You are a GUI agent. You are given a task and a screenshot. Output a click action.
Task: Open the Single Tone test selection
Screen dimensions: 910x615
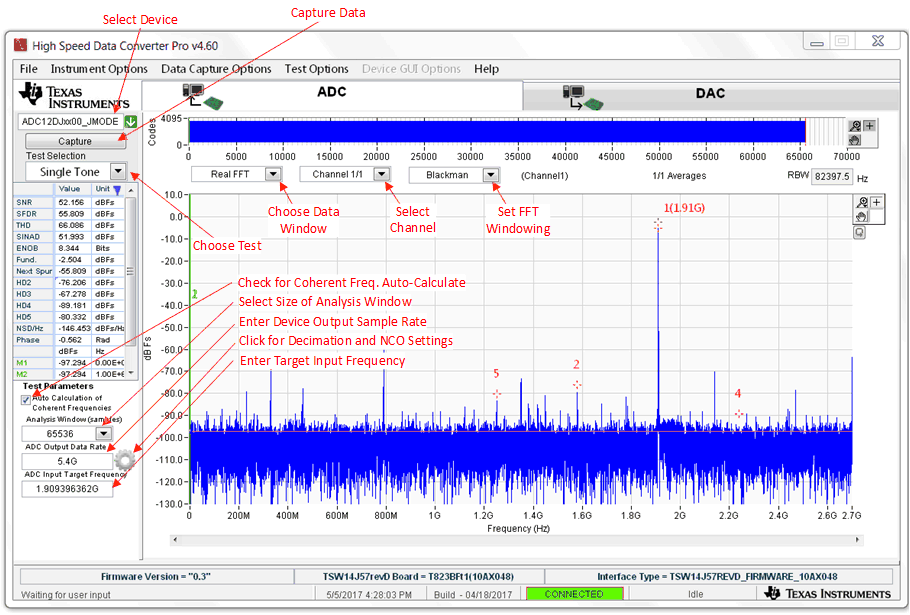coord(117,172)
